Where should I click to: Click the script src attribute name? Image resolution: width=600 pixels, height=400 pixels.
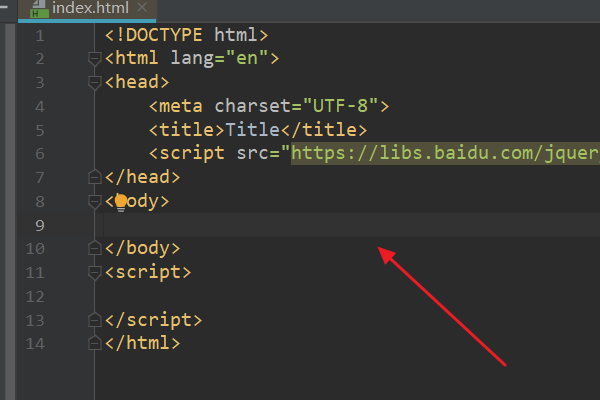click(253, 153)
